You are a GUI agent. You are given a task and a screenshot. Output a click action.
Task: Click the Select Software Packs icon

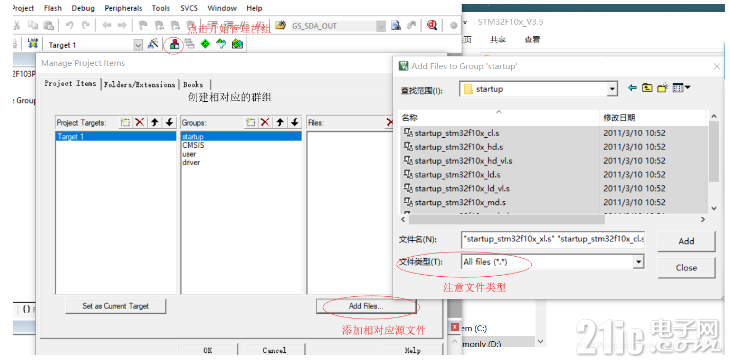221,44
